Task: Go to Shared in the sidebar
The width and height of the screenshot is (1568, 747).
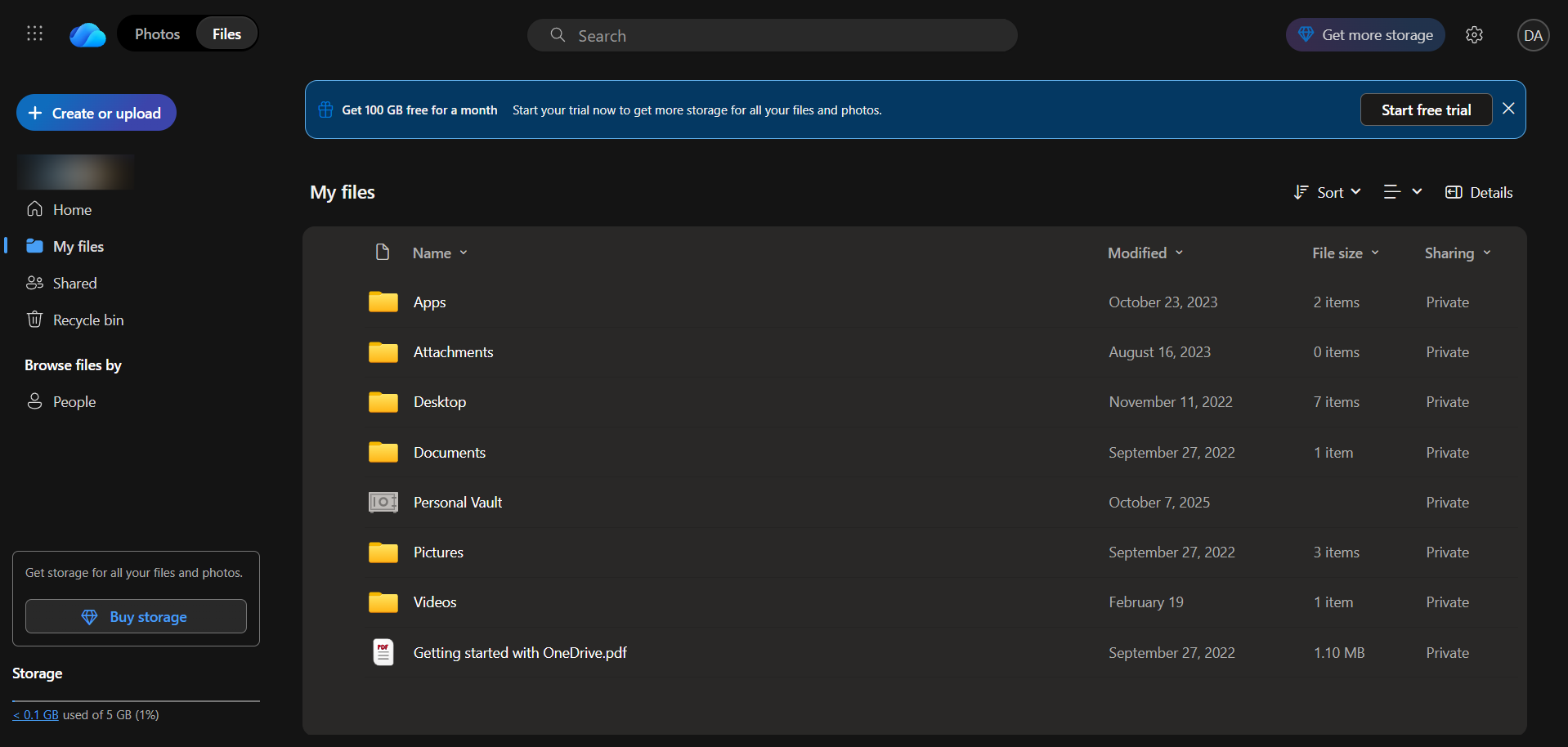Action: click(74, 284)
